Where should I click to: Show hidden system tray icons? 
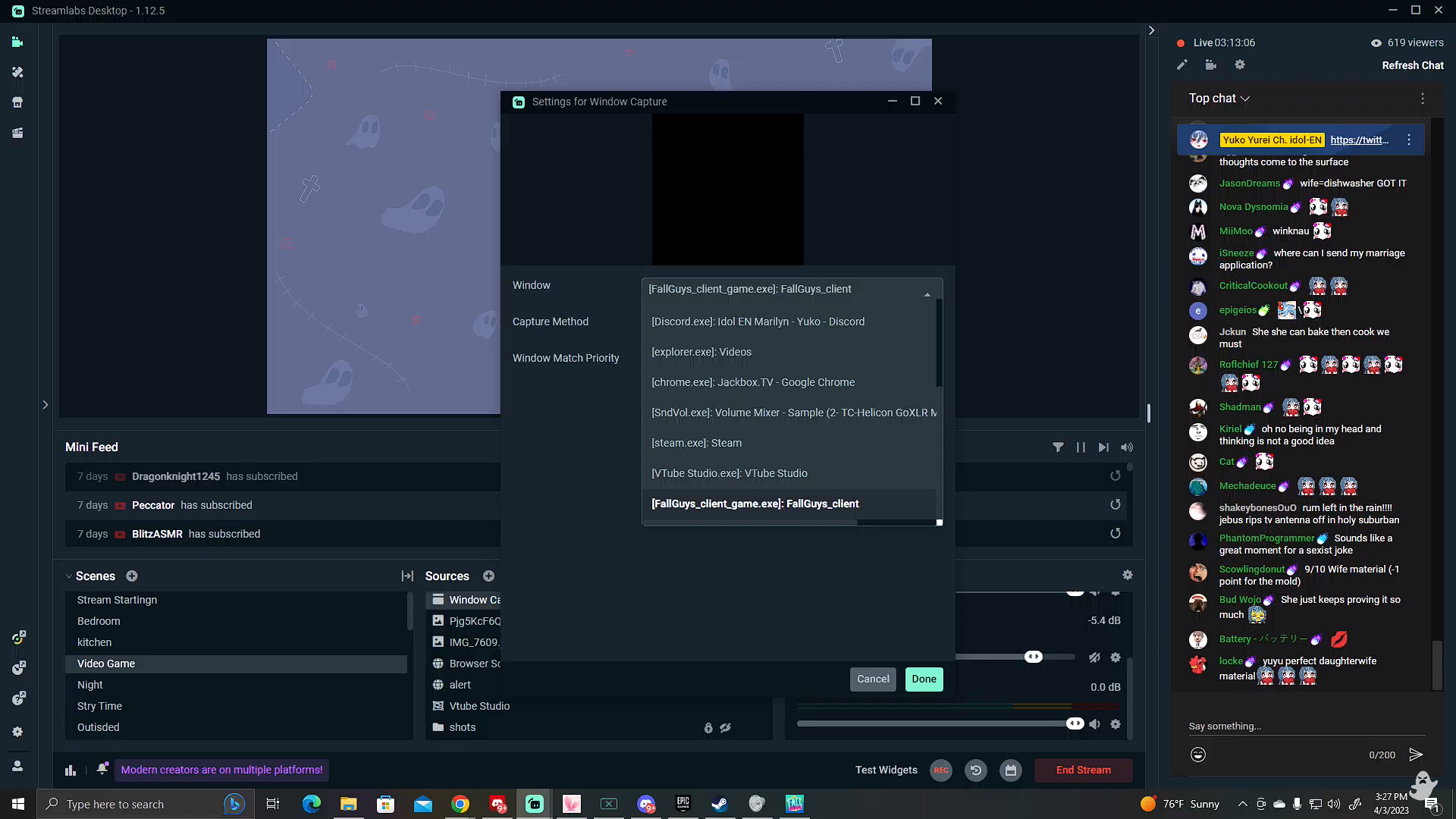tap(1242, 804)
